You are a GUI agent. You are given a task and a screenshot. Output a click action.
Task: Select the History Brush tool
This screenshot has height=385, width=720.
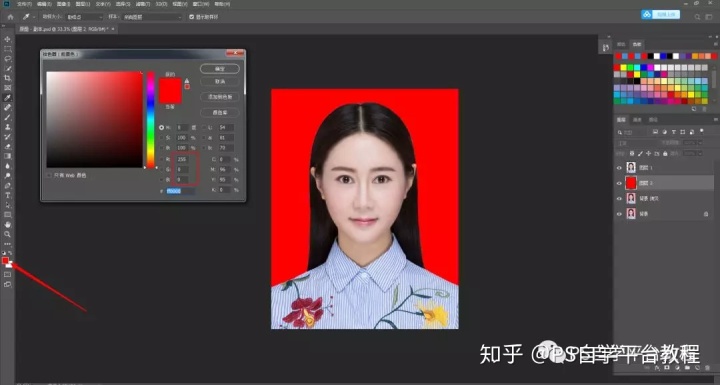[x=7, y=136]
